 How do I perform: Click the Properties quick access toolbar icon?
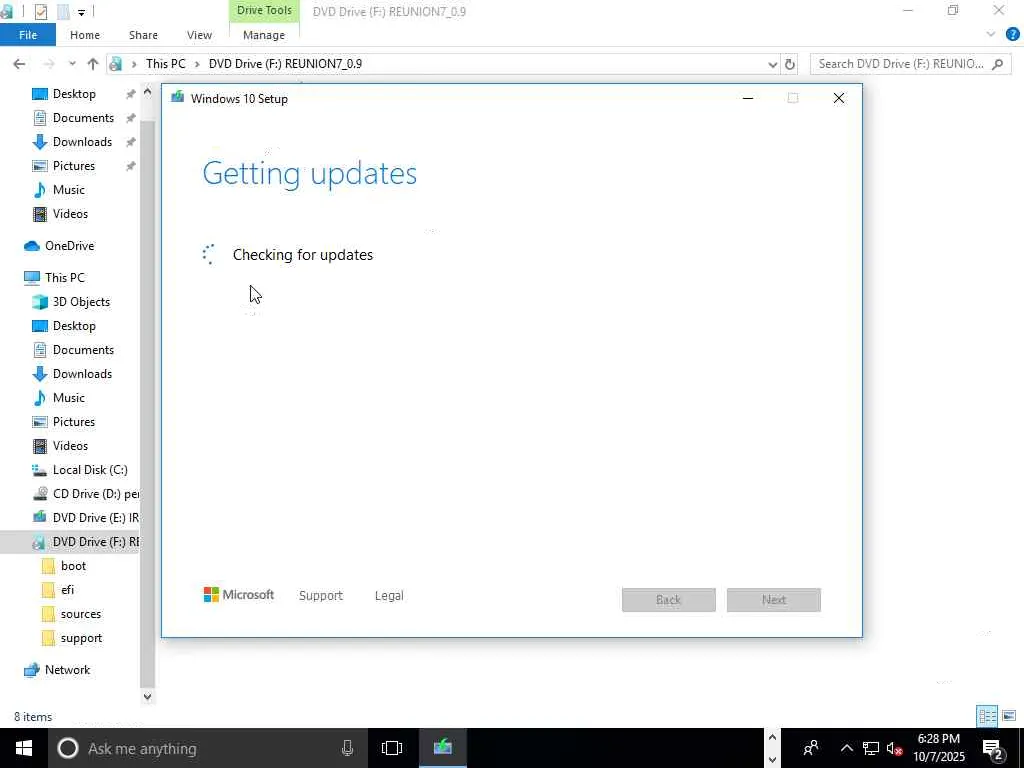click(x=40, y=12)
